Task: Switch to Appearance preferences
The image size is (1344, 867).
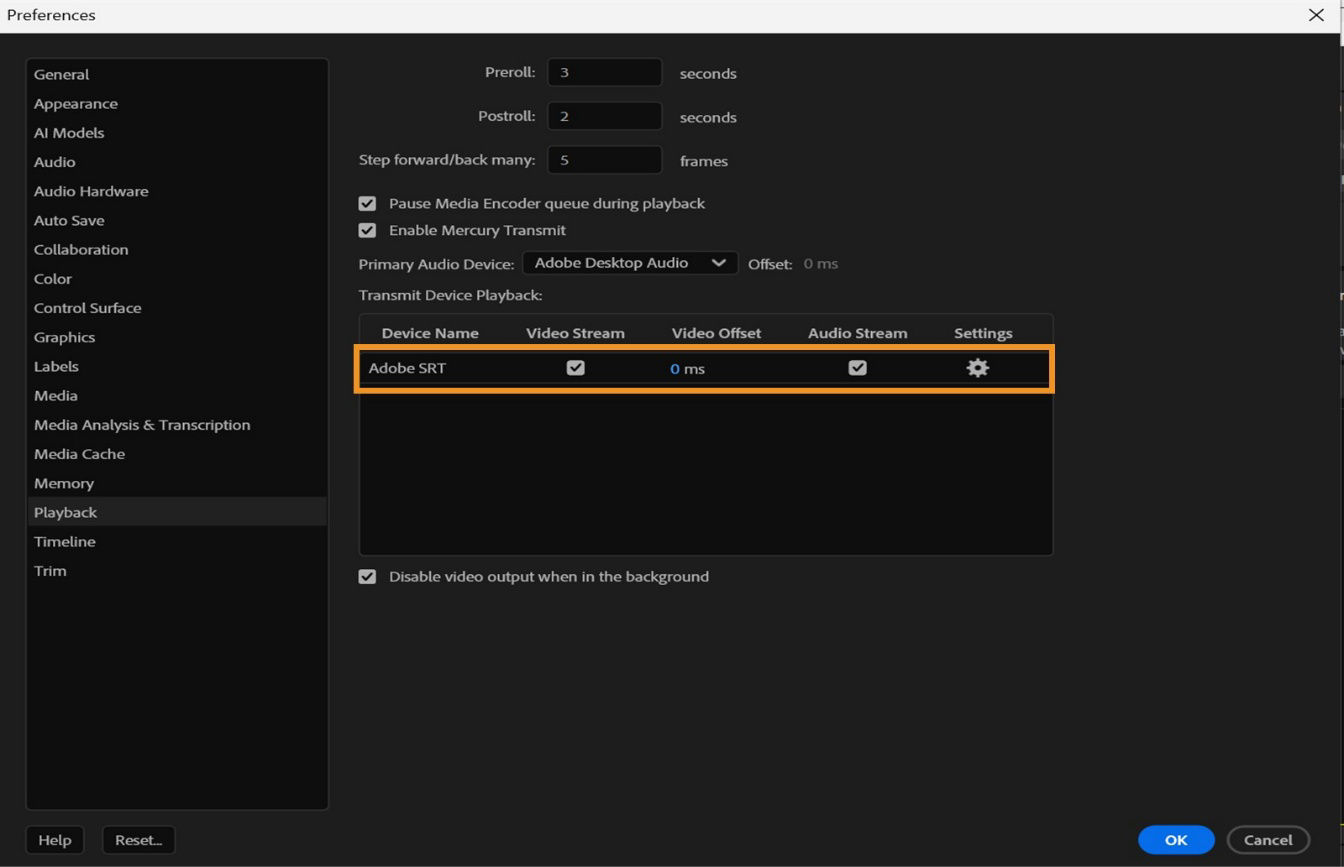Action: point(75,103)
